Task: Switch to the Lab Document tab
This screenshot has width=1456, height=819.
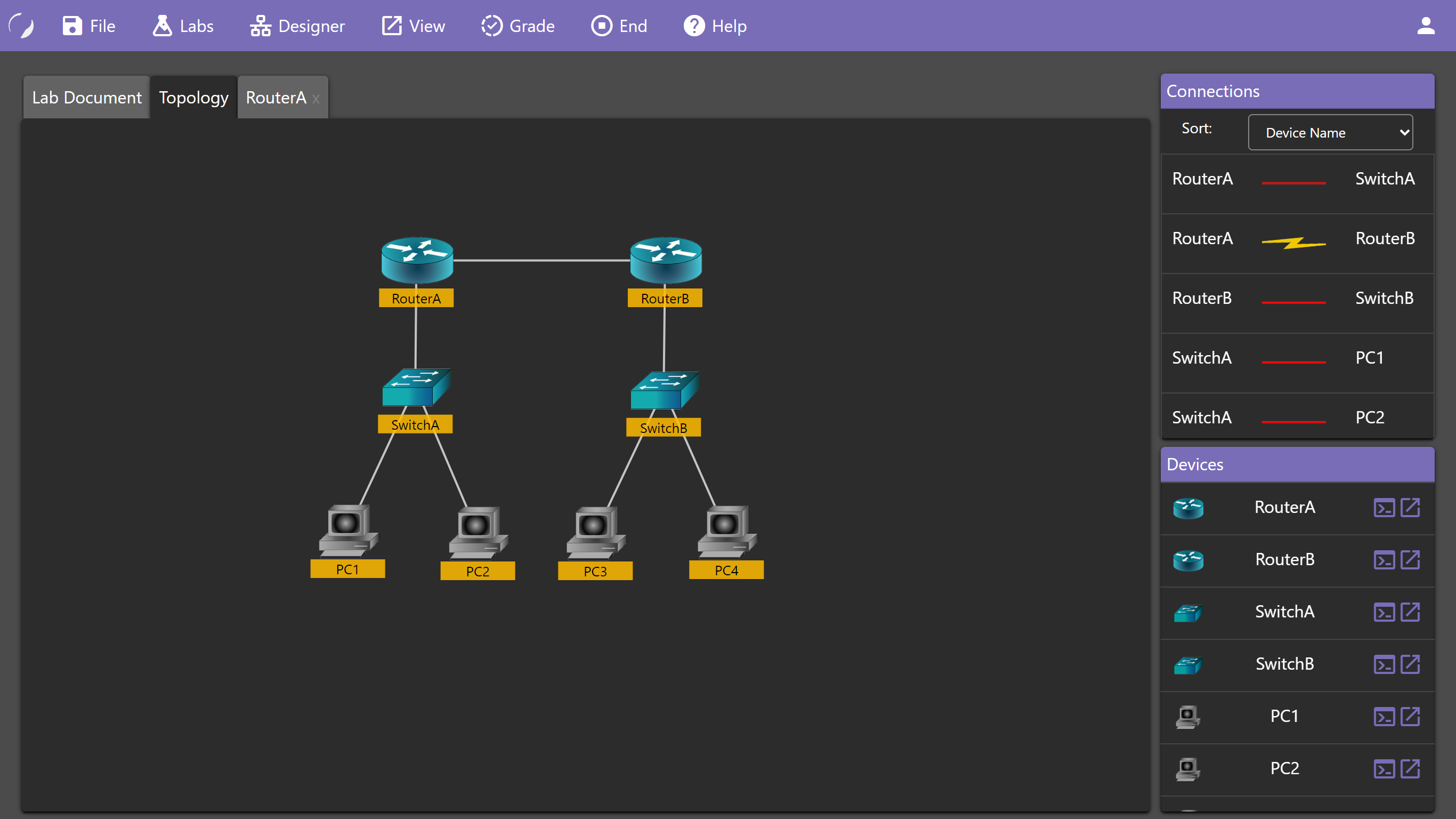Action: click(x=86, y=97)
